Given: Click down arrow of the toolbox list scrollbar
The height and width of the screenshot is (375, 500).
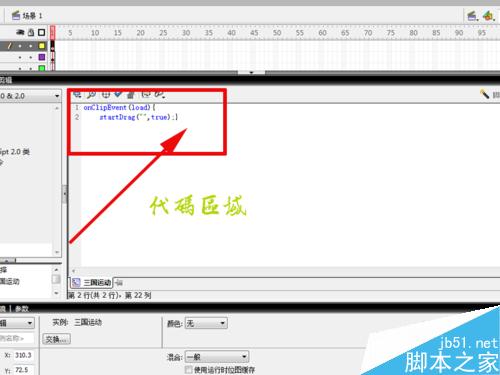Looking at the screenshot, I should click(57, 252).
